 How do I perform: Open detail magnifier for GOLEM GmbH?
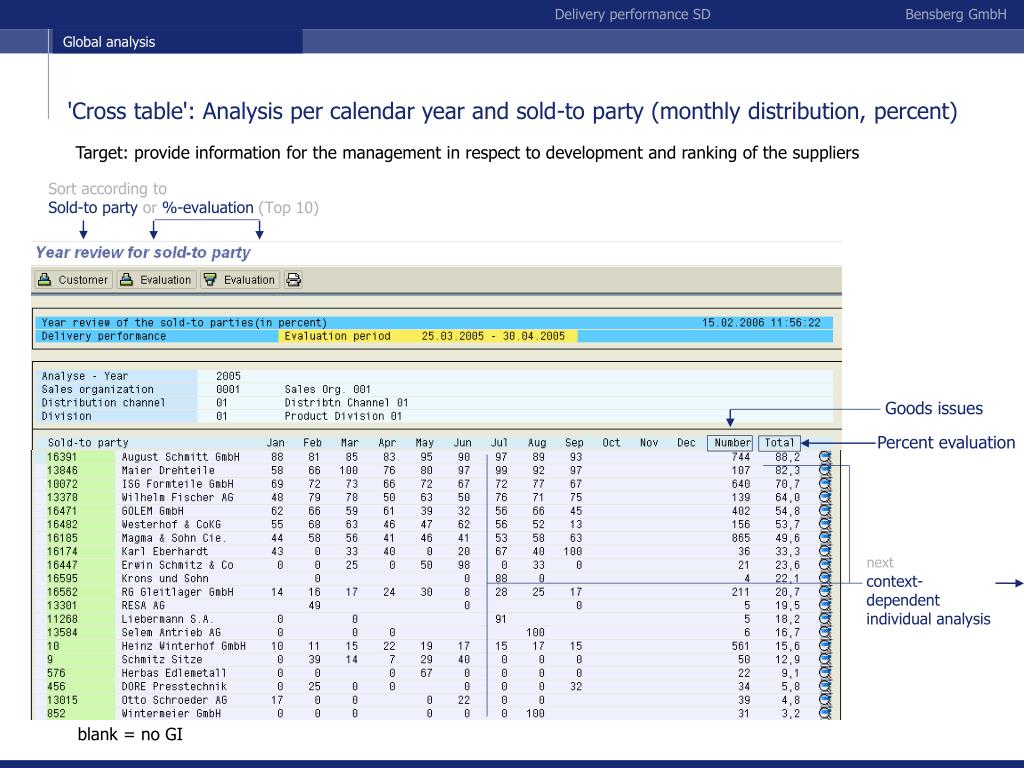point(825,511)
